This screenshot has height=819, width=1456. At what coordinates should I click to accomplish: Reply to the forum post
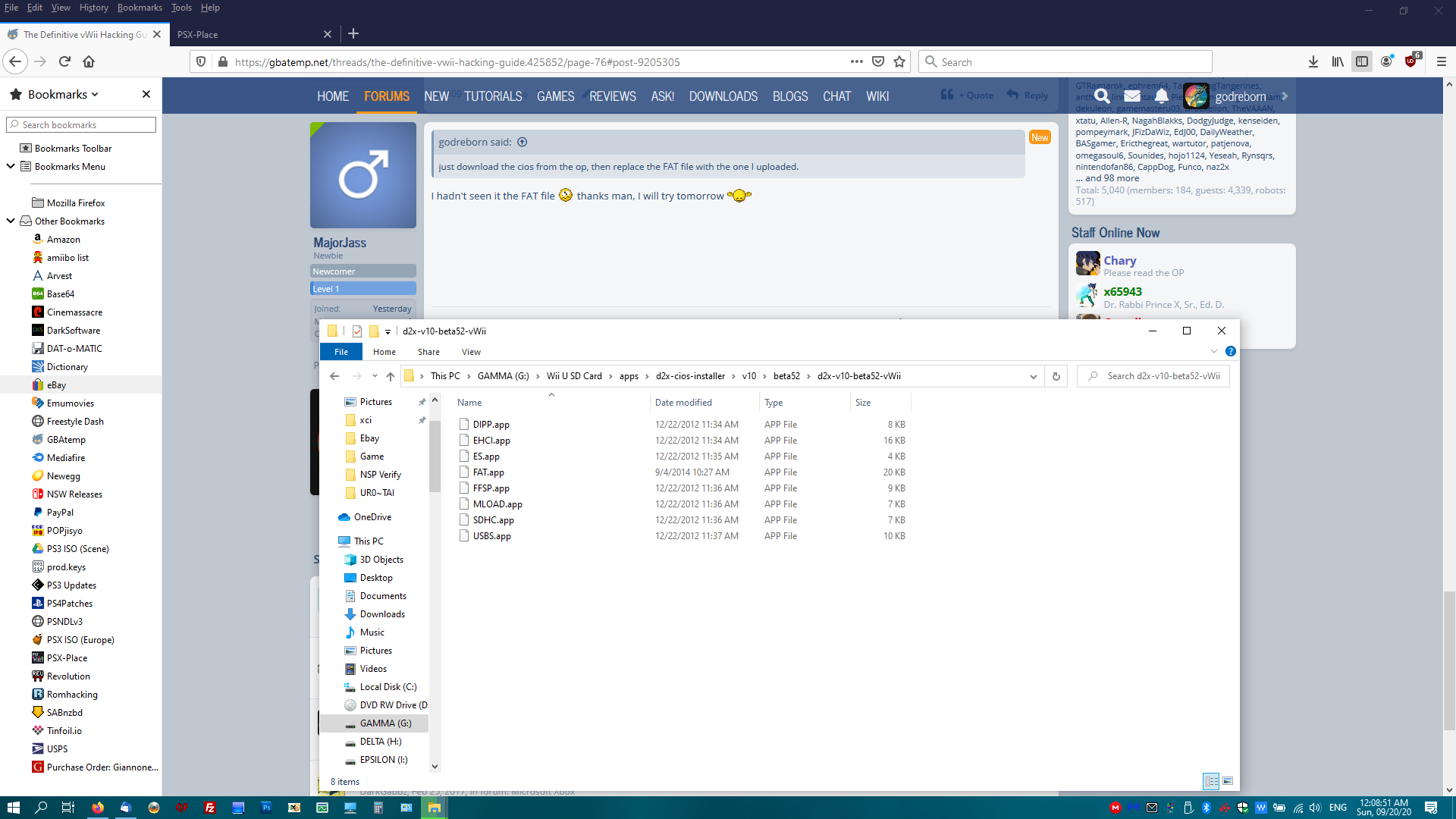pos(1028,95)
